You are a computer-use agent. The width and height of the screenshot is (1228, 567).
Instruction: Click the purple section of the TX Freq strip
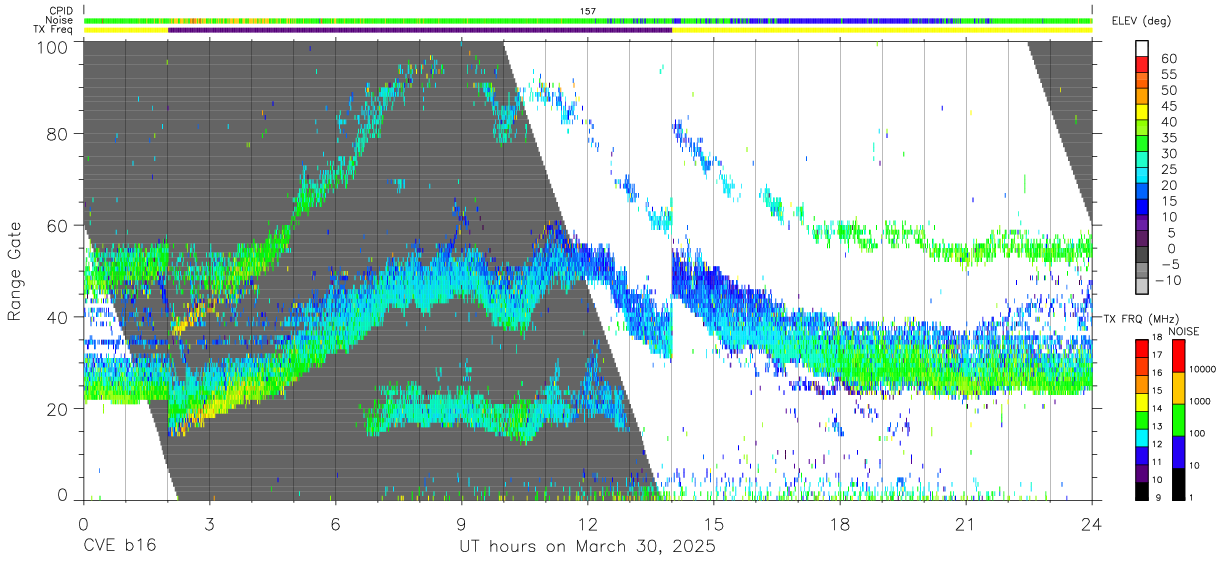pyautogui.click(x=420, y=30)
